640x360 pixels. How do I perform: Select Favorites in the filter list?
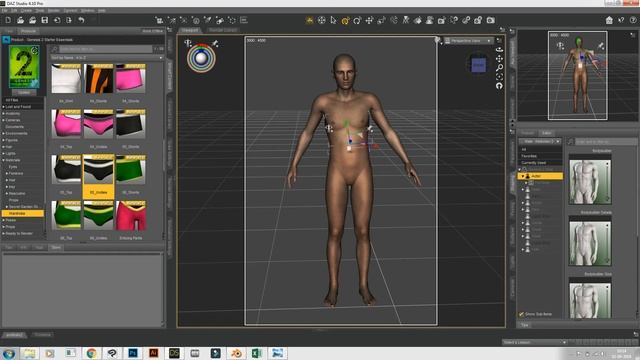(540, 156)
